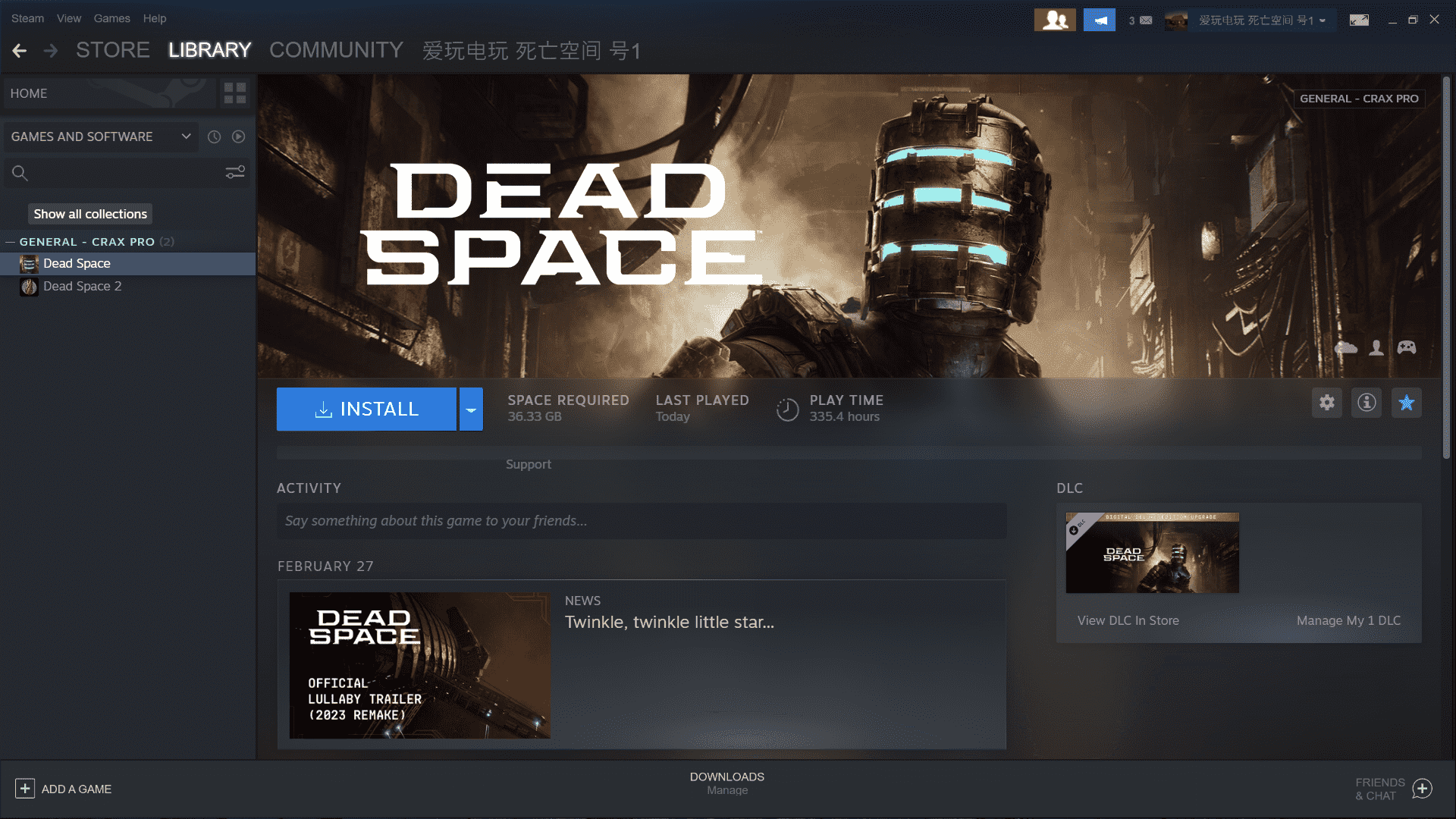Open the Library tab
1456x819 pixels.
click(x=209, y=50)
